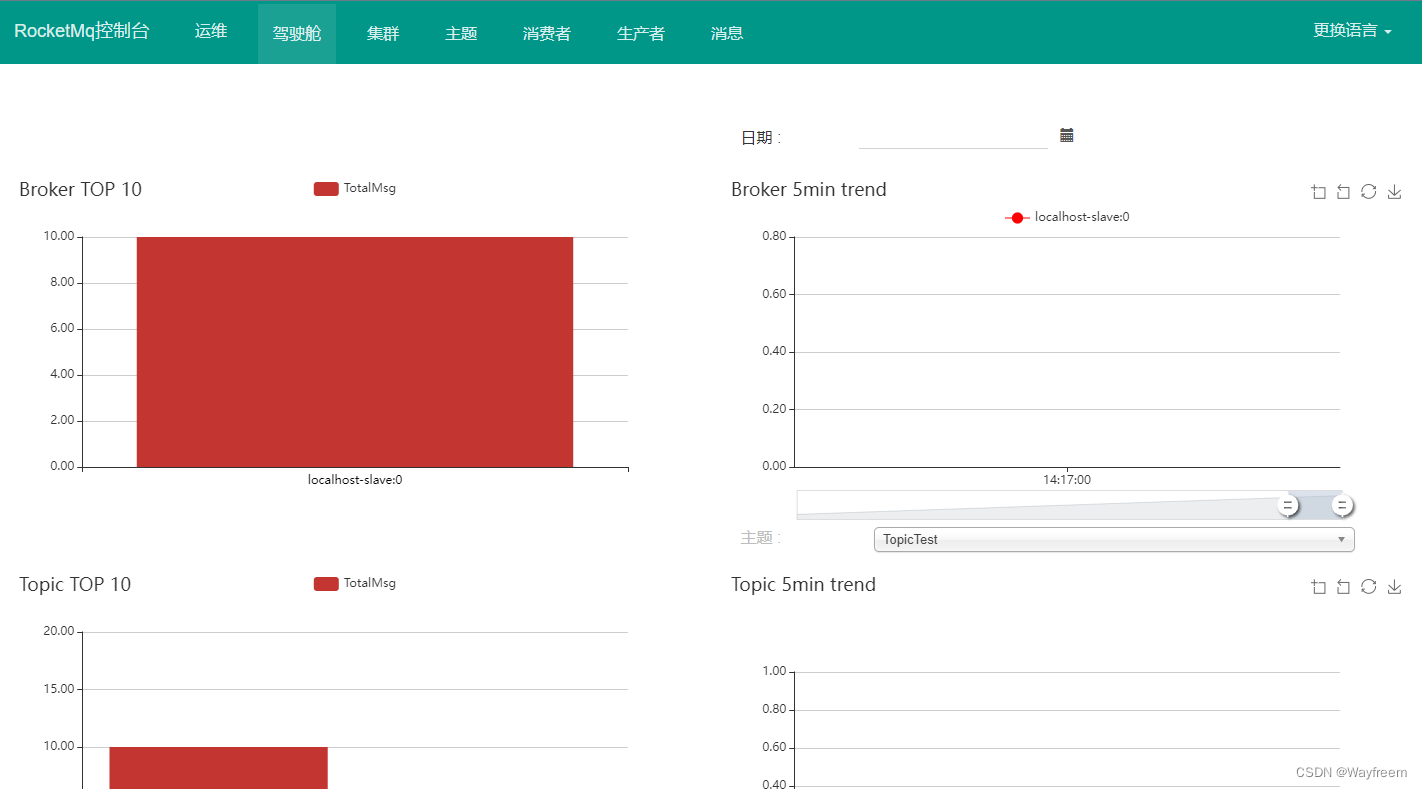The width and height of the screenshot is (1422, 789).
Task: Expand the 更换语言 language menu
Action: [x=1352, y=31]
